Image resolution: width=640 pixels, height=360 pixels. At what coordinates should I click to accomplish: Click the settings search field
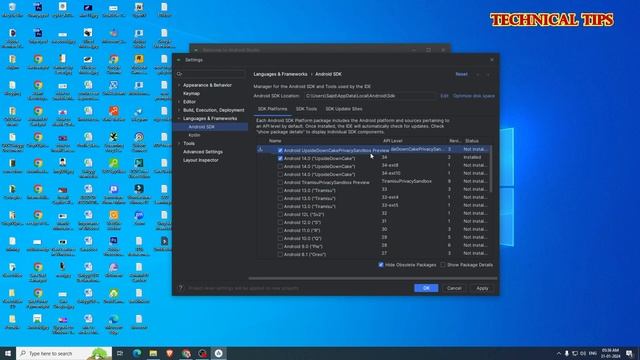[211, 74]
